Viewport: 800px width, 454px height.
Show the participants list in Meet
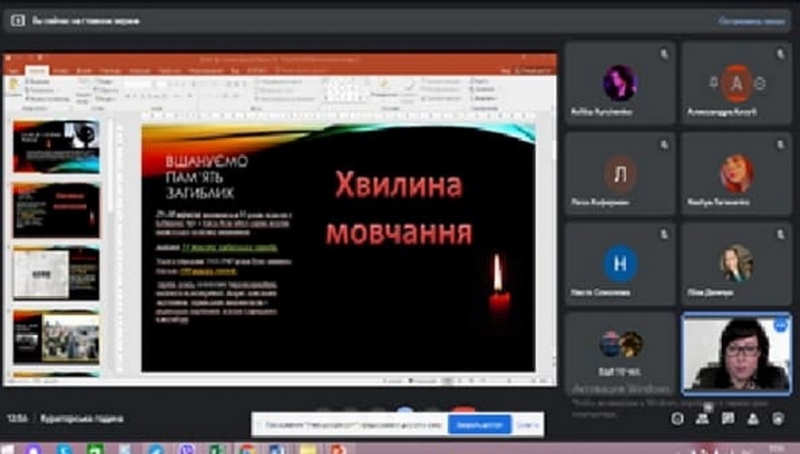(702, 419)
